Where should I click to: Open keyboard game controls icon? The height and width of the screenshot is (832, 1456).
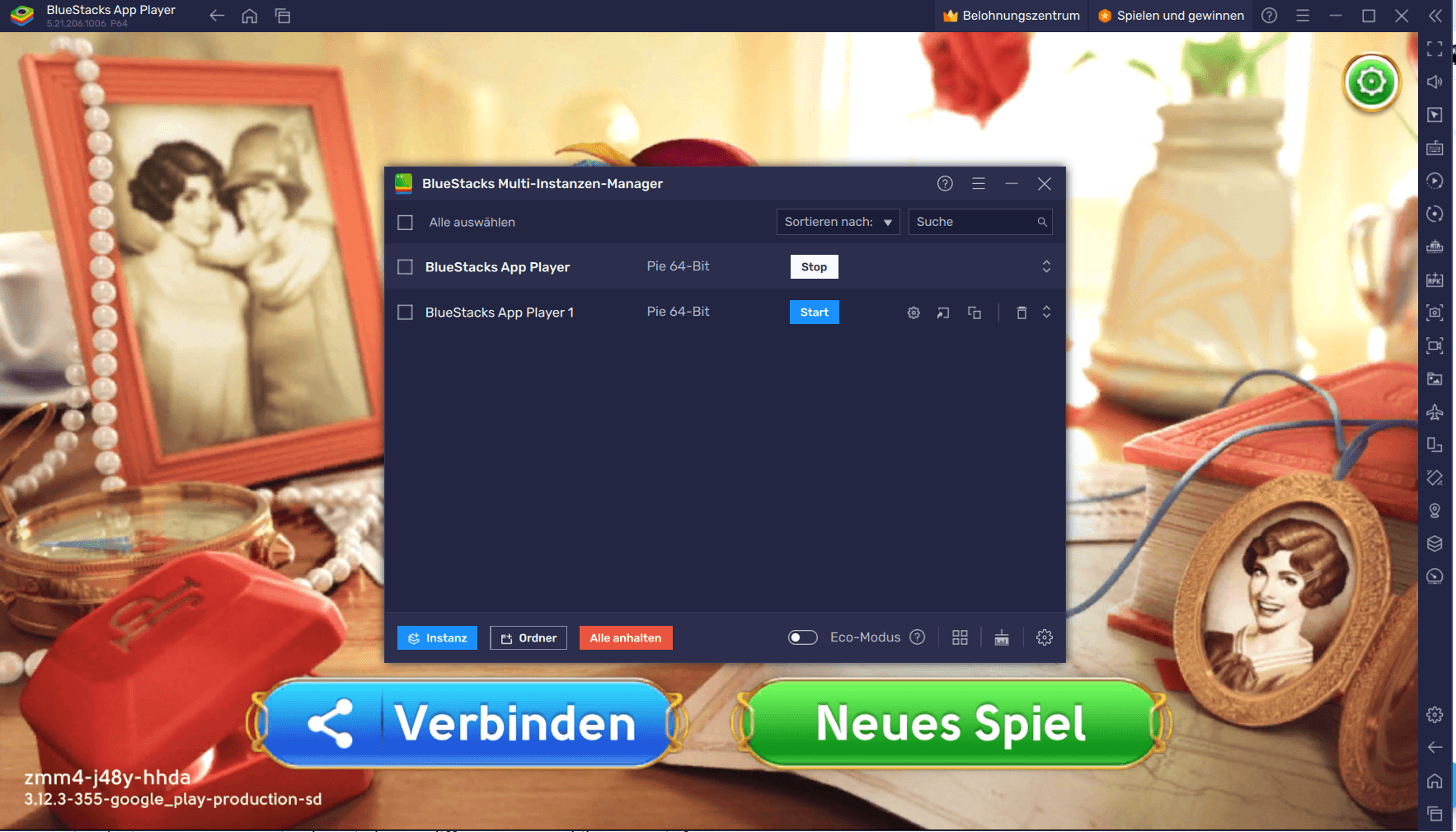tap(1435, 148)
